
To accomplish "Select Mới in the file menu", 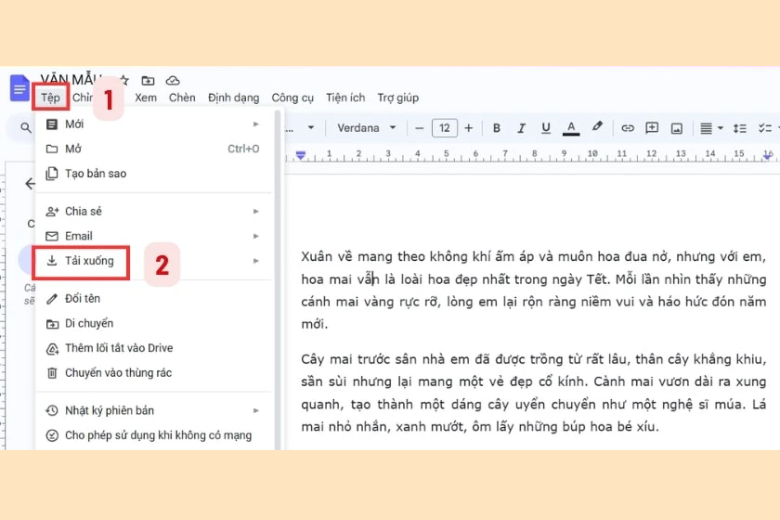I will (154, 124).
